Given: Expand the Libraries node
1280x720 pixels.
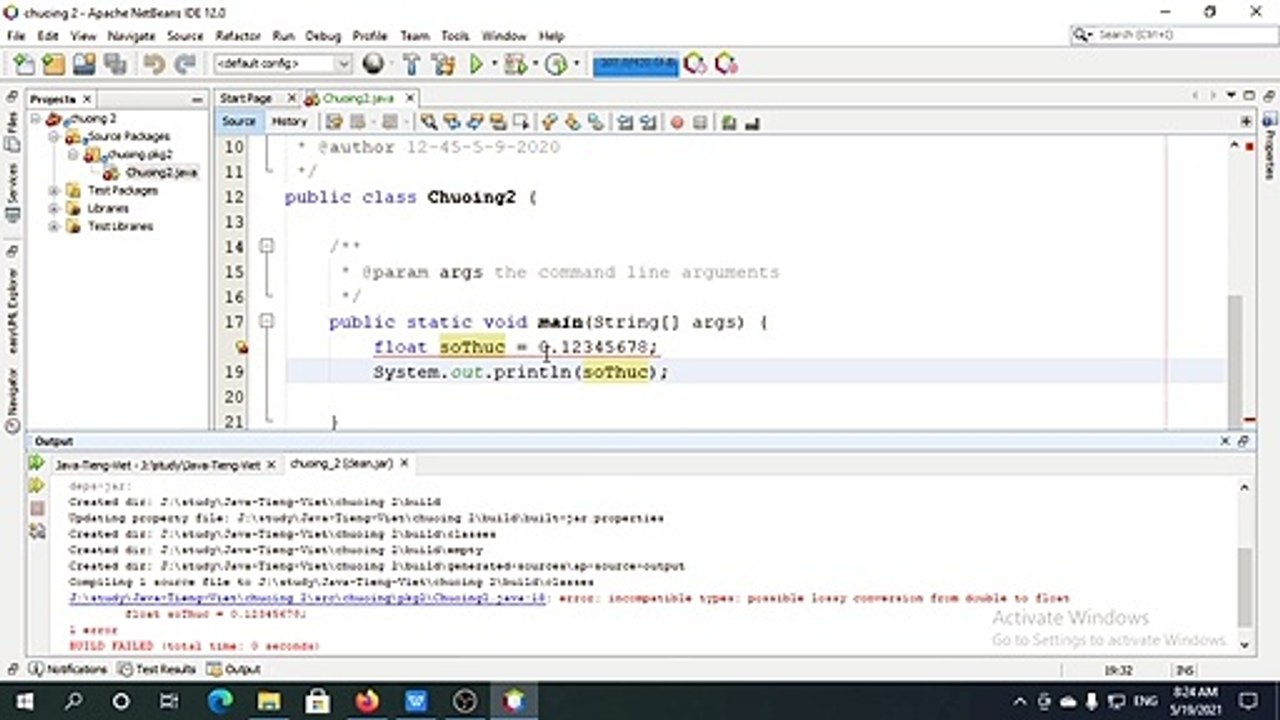Looking at the screenshot, I should pyautogui.click(x=54, y=208).
